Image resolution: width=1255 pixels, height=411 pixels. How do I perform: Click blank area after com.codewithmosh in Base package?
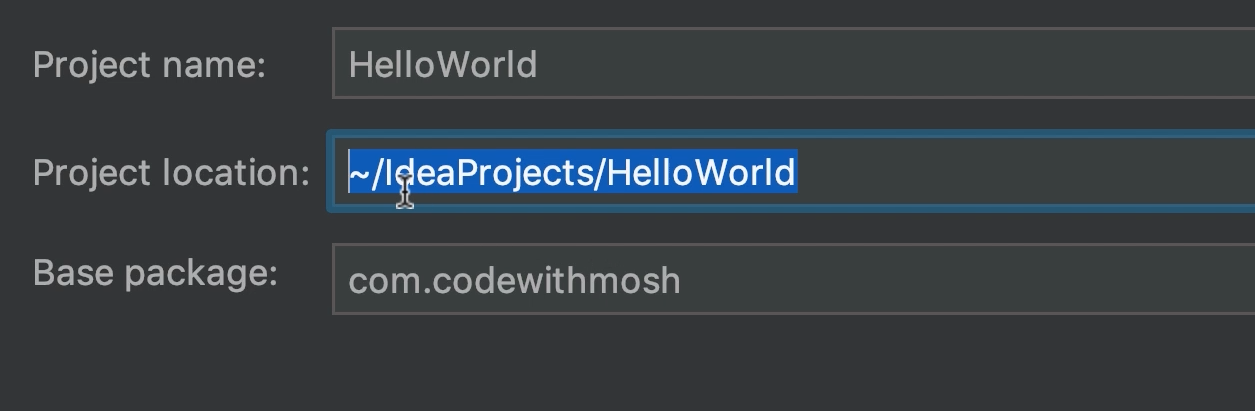[x=950, y=281]
